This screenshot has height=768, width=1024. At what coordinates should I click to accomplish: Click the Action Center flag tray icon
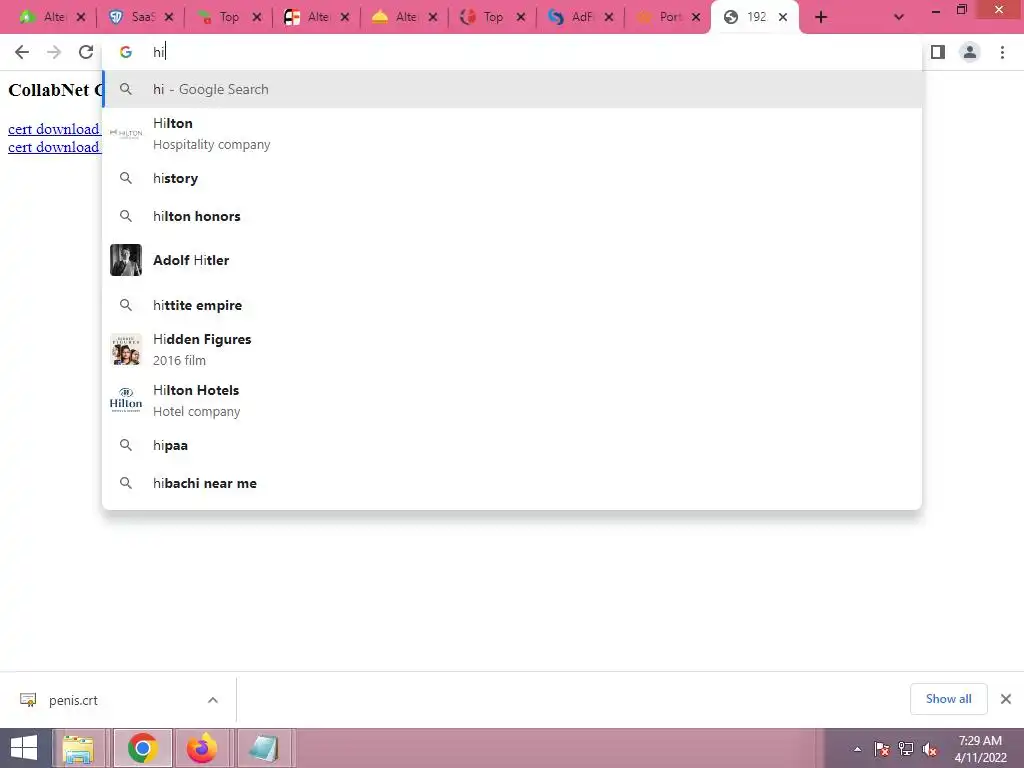point(882,749)
